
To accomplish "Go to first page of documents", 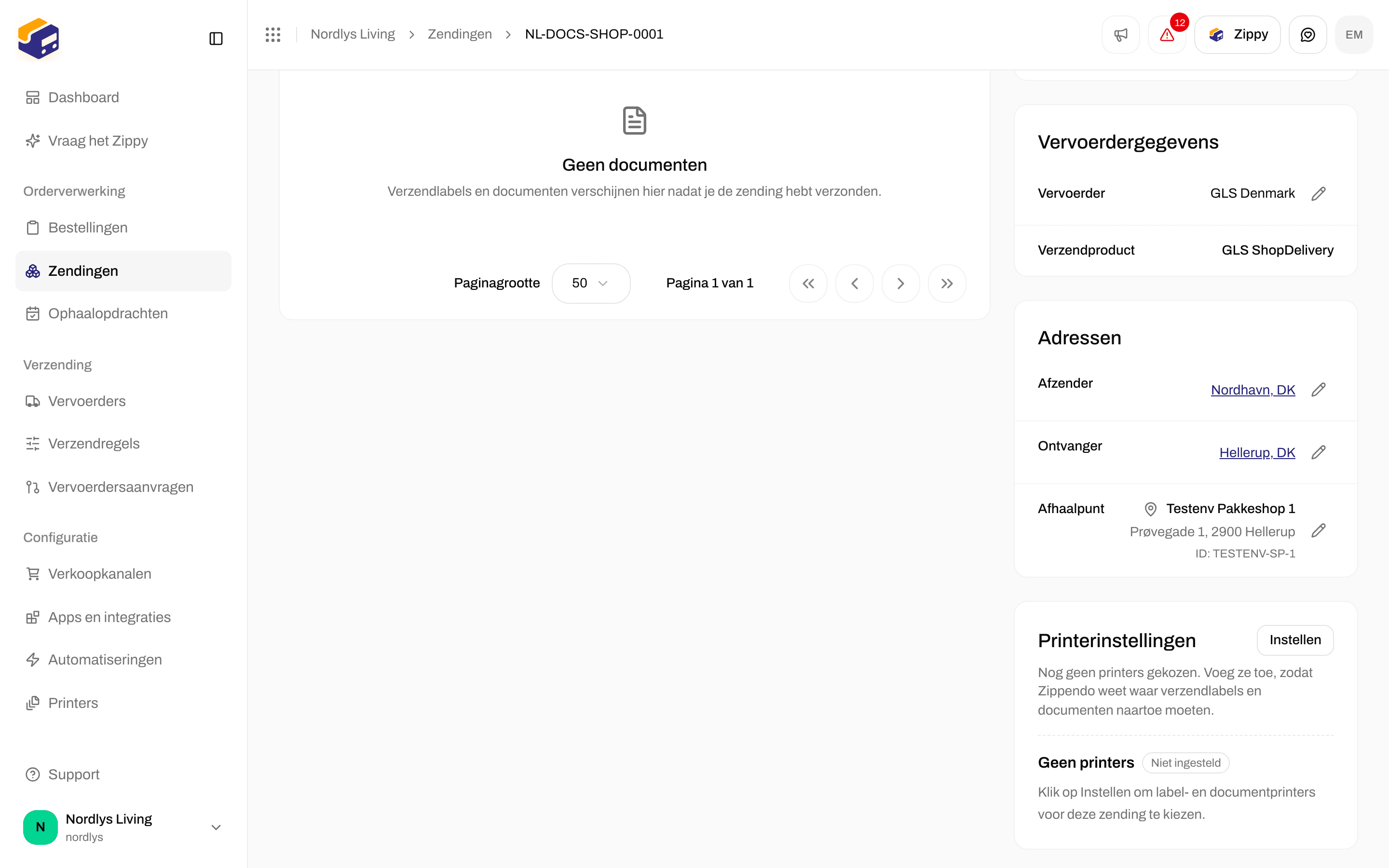I will coord(808,284).
